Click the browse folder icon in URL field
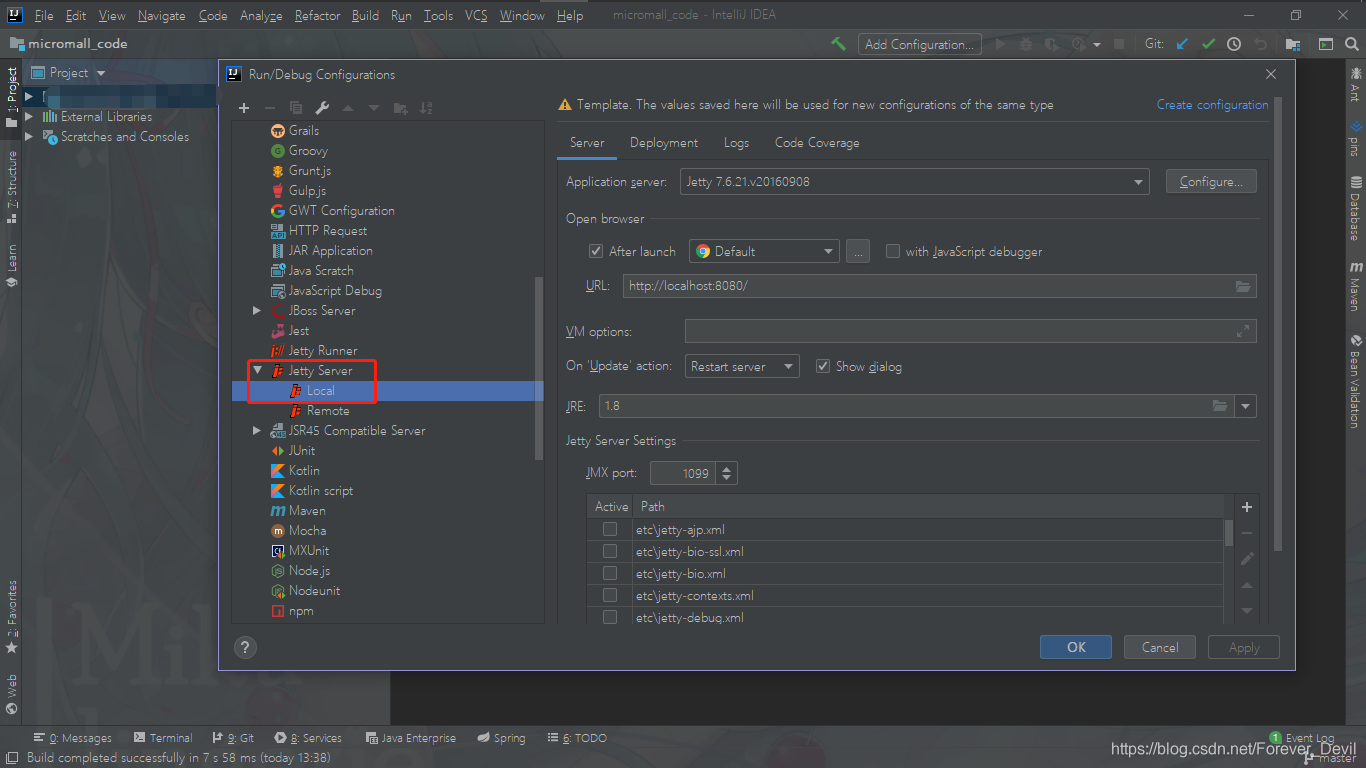This screenshot has width=1366, height=768. [x=1243, y=286]
